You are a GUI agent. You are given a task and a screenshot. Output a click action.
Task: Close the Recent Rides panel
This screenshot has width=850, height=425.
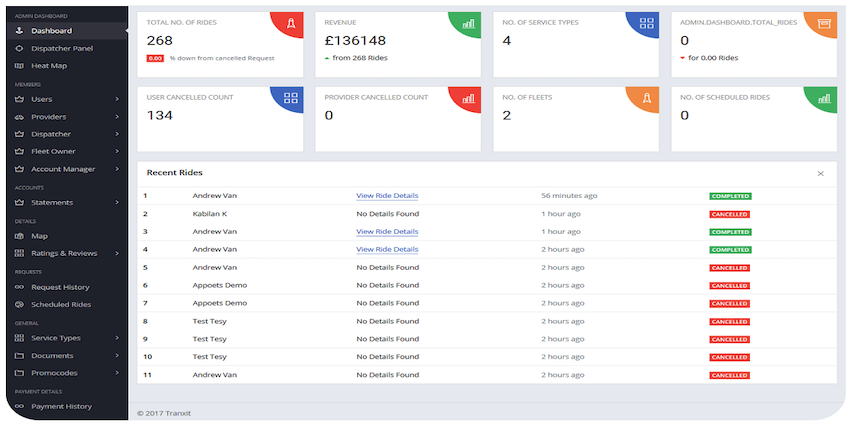pos(821,173)
